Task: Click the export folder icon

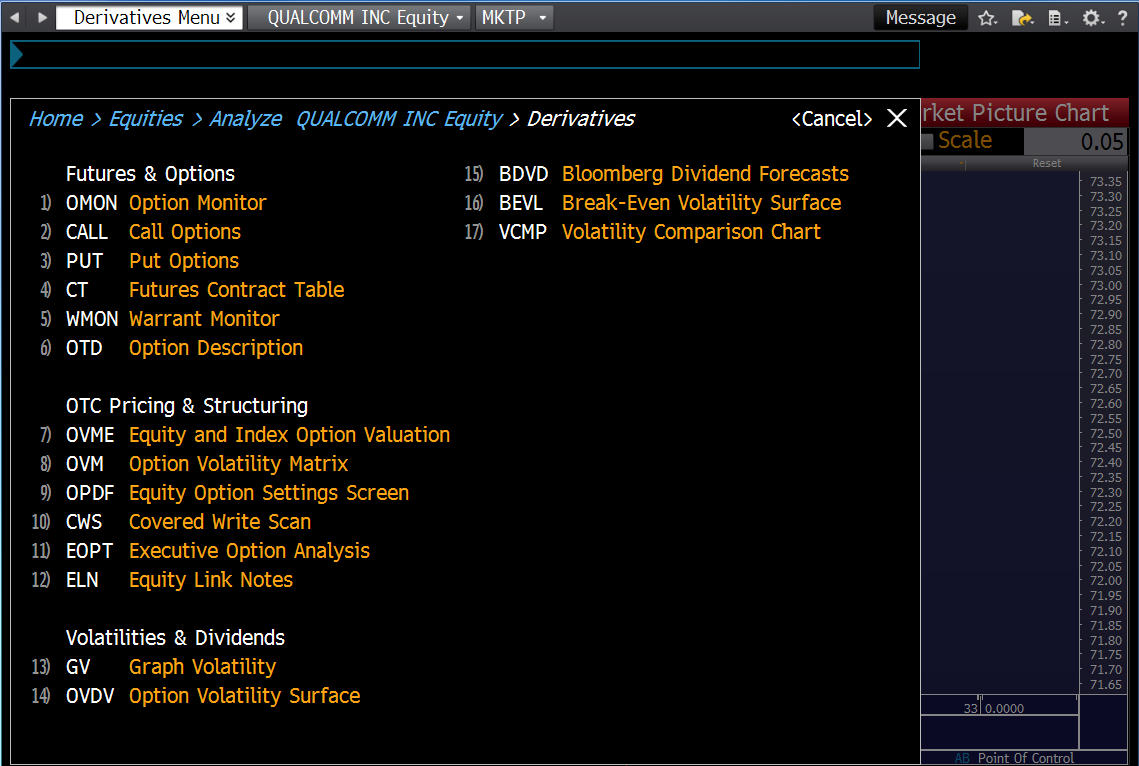Action: click(1022, 18)
